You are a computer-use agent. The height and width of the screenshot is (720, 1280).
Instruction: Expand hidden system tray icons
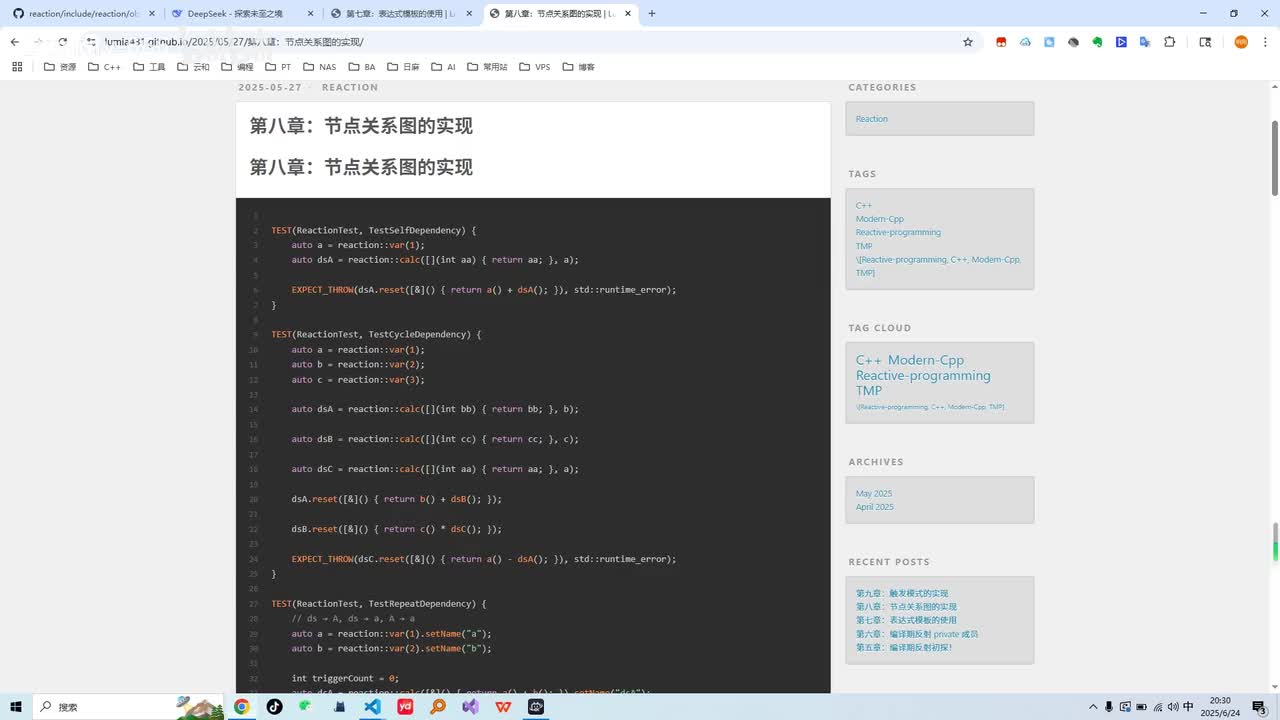[1093, 707]
